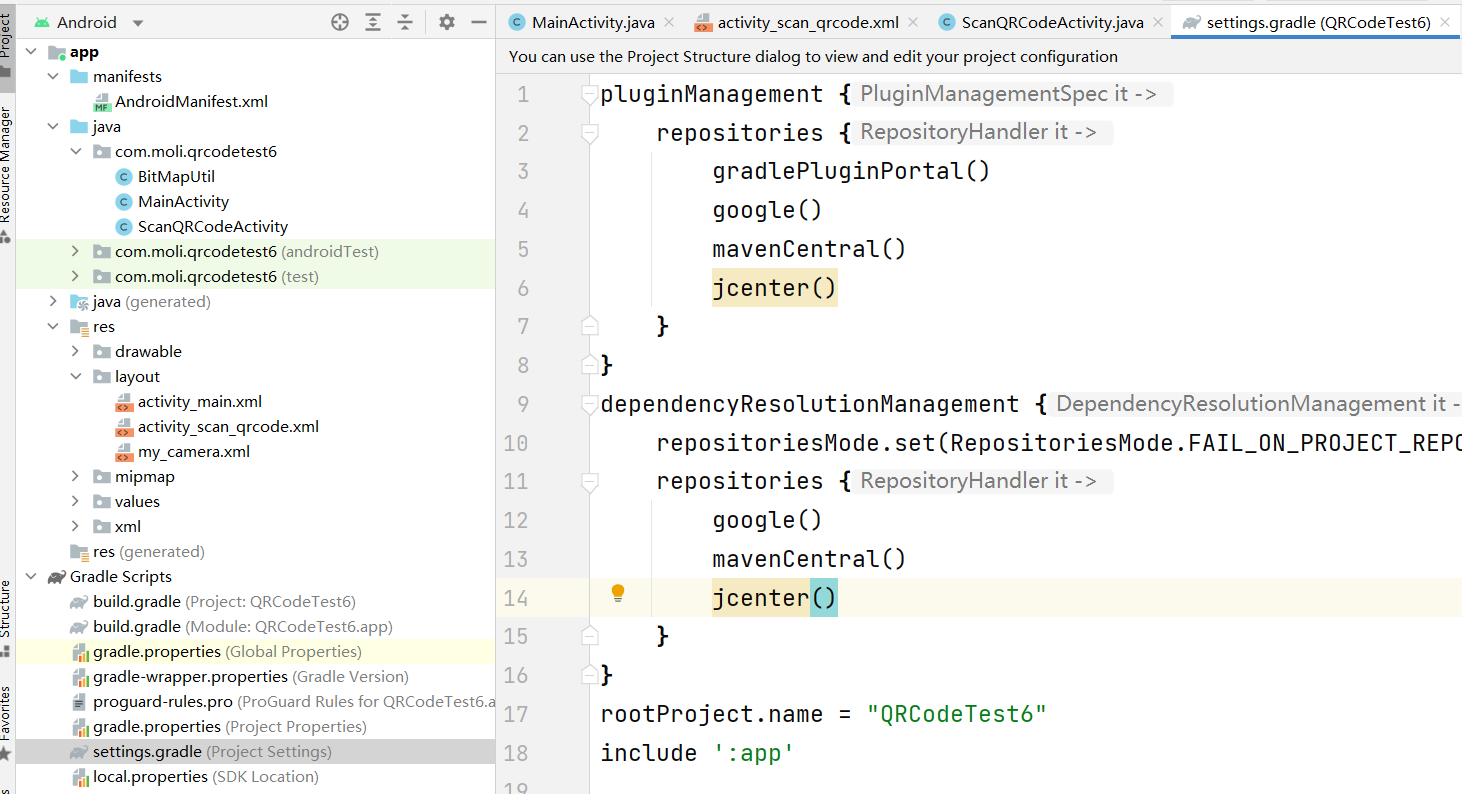This screenshot has width=1462, height=794.
Task: Expand com.moli.qrcodetest6 (test) package
Action: (x=76, y=277)
